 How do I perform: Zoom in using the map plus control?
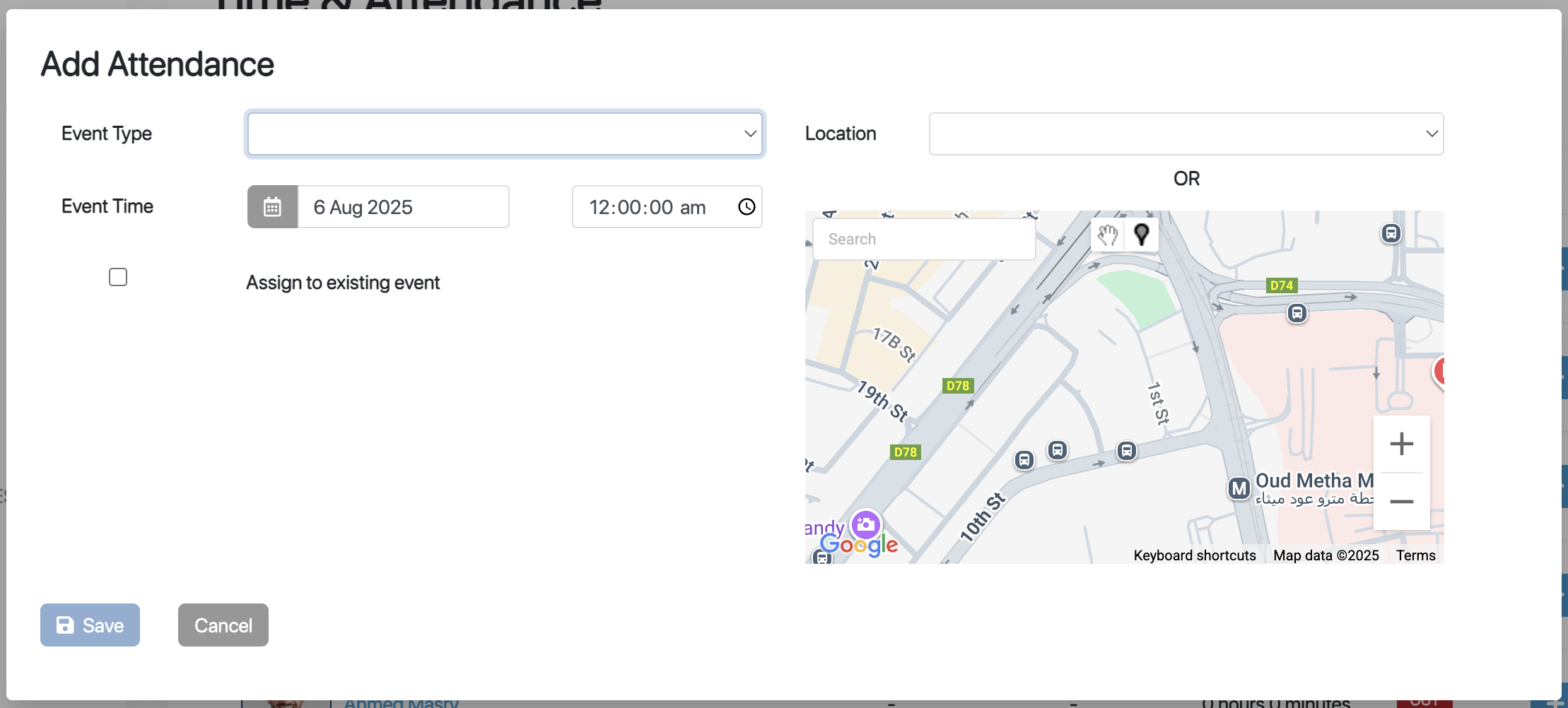click(1402, 443)
